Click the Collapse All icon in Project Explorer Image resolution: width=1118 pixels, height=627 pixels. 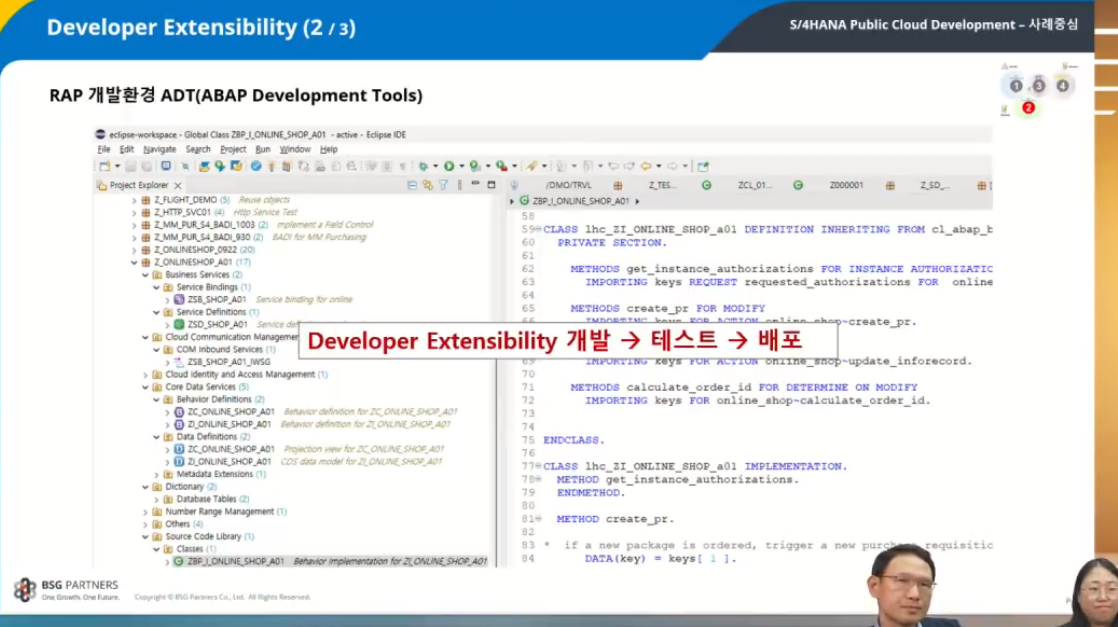tap(412, 185)
